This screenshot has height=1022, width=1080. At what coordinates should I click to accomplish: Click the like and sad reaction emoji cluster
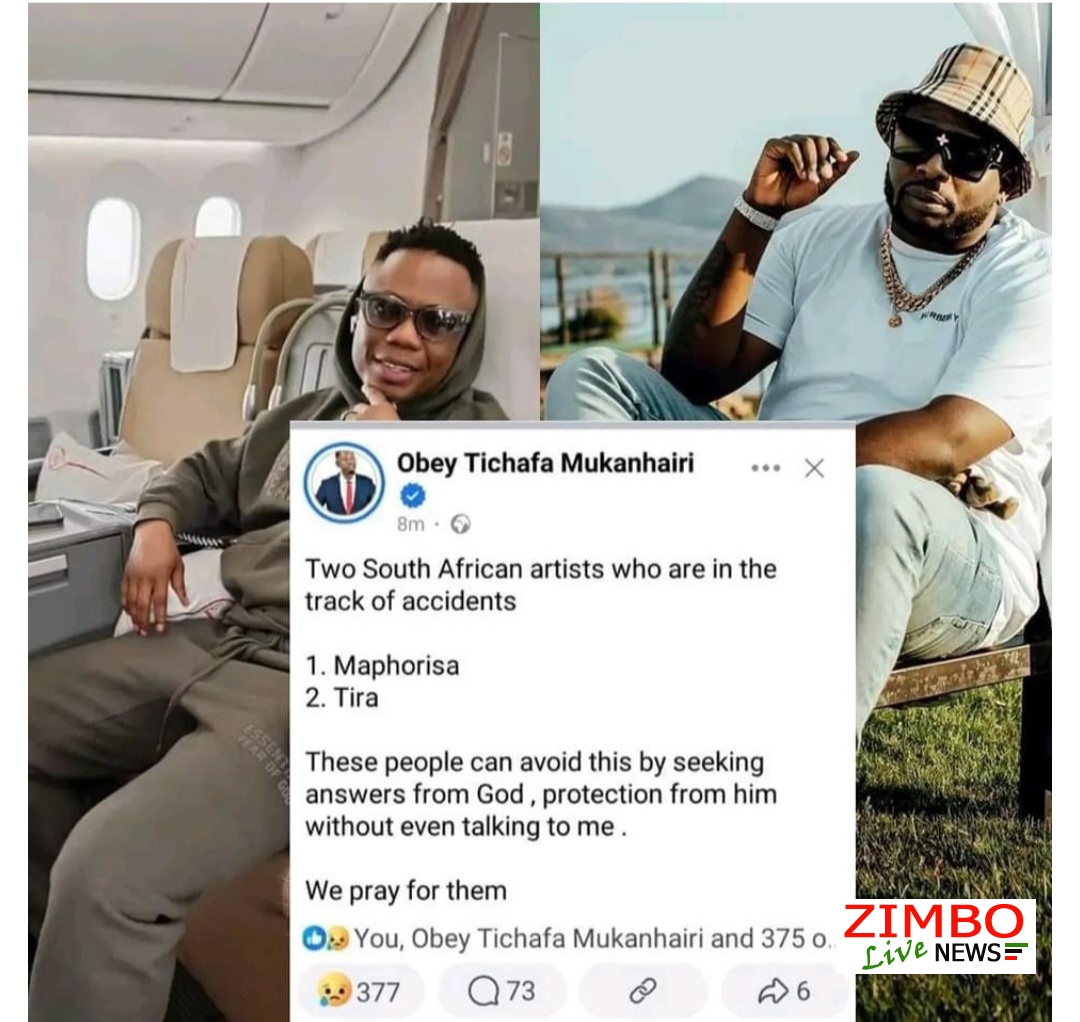click(x=325, y=939)
